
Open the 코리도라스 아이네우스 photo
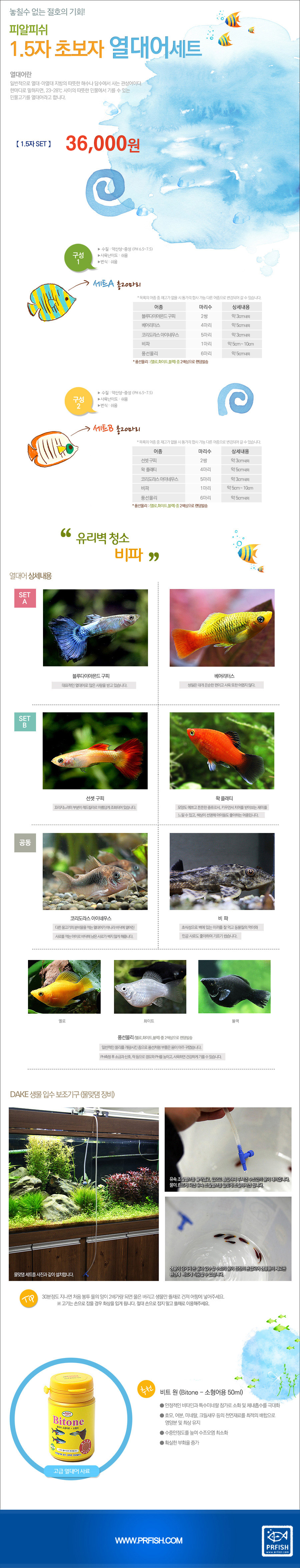96,871
